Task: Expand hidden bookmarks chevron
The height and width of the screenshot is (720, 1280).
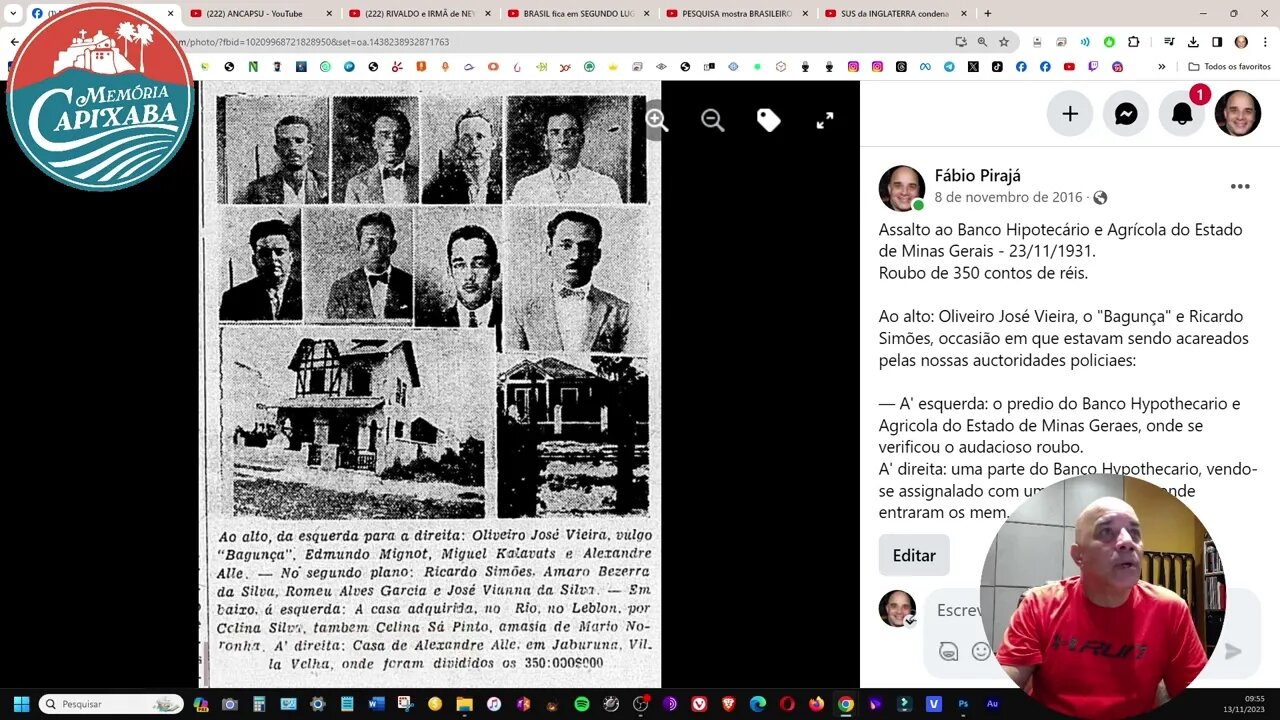Action: [x=1161, y=67]
